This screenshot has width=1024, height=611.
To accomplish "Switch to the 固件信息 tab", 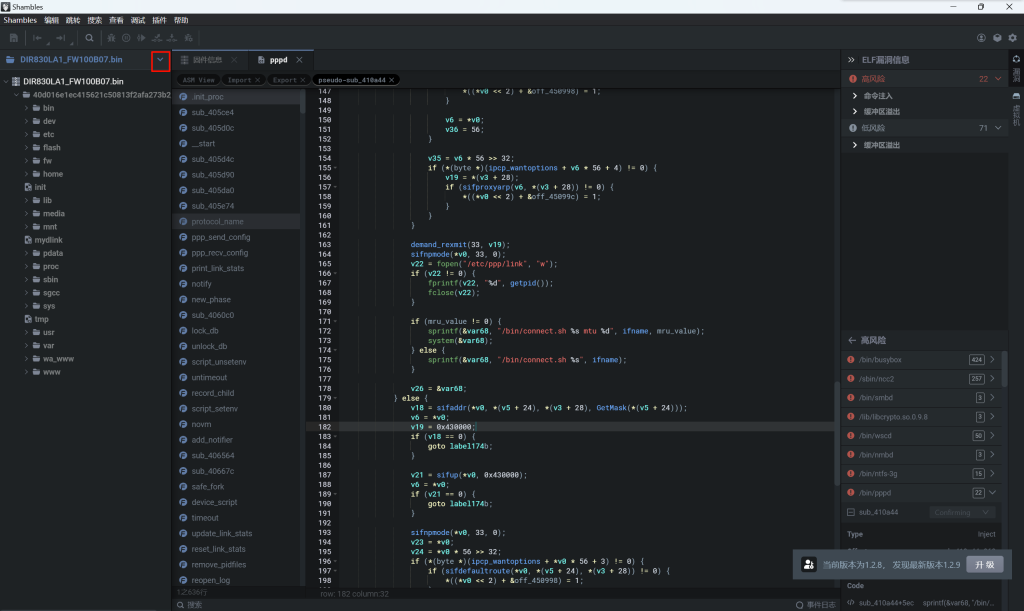I will [207, 60].
